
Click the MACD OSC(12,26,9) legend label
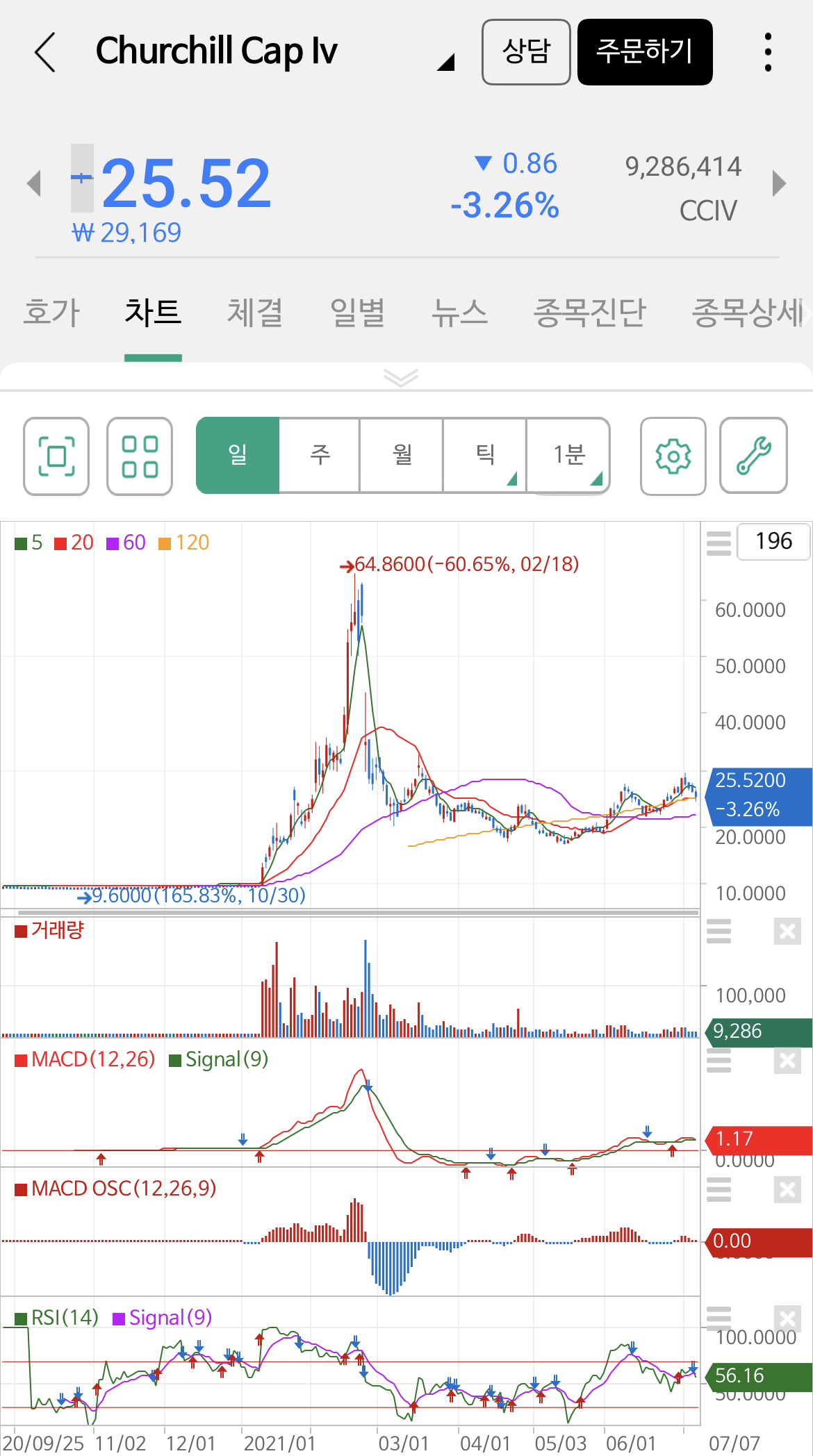click(116, 1189)
